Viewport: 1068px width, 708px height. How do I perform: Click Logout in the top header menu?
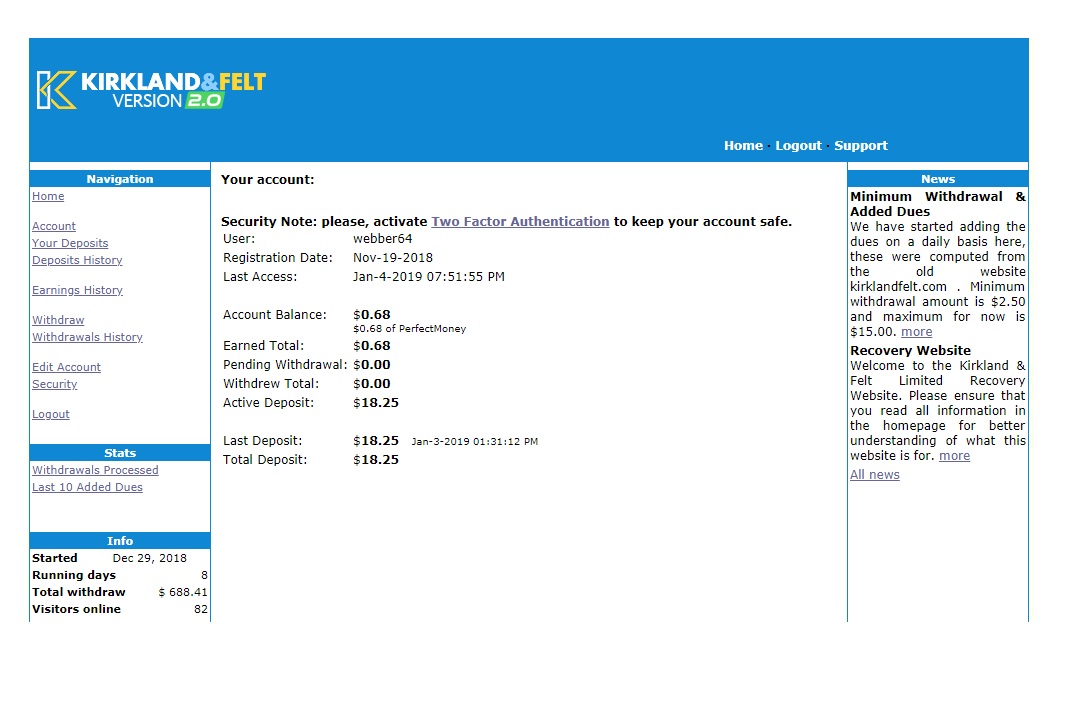pyautogui.click(x=798, y=146)
